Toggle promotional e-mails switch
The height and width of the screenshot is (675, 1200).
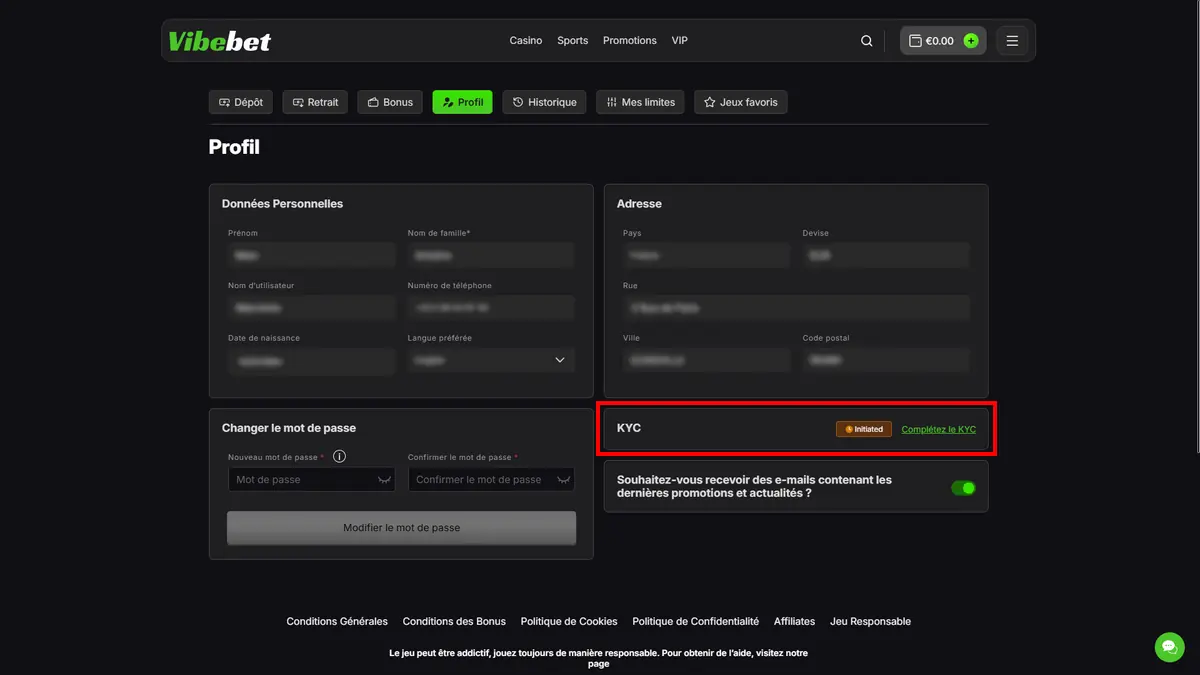(x=963, y=488)
